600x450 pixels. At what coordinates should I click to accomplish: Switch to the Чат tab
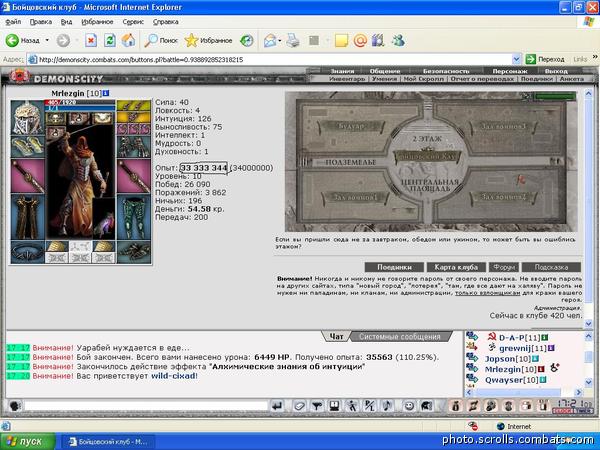click(x=336, y=336)
